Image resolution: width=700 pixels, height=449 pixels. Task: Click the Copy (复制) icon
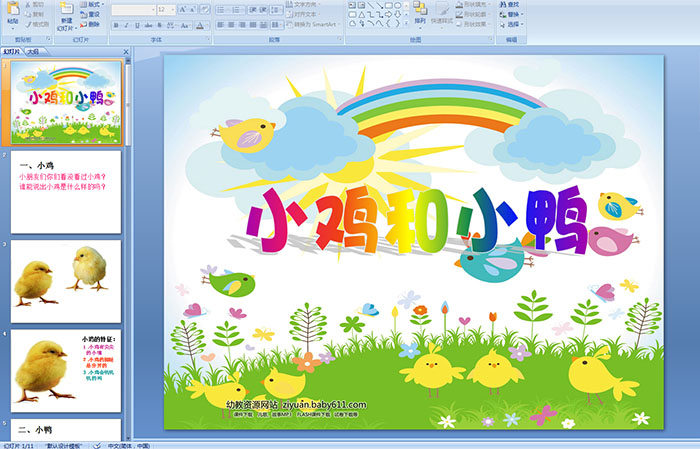pos(28,14)
